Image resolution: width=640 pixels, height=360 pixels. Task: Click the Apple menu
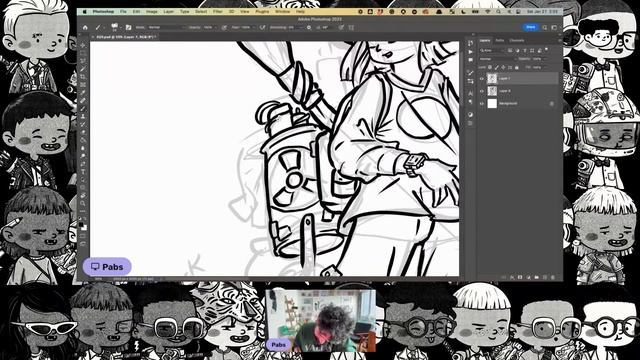click(x=84, y=11)
